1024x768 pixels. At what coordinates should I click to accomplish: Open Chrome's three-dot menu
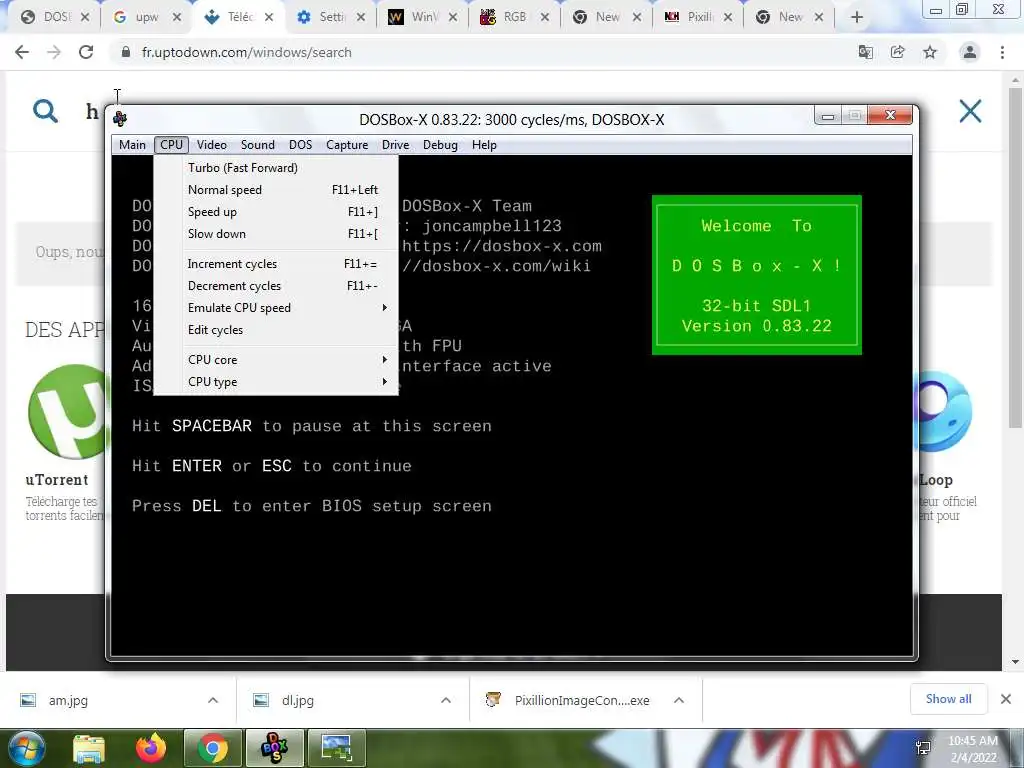[1002, 52]
